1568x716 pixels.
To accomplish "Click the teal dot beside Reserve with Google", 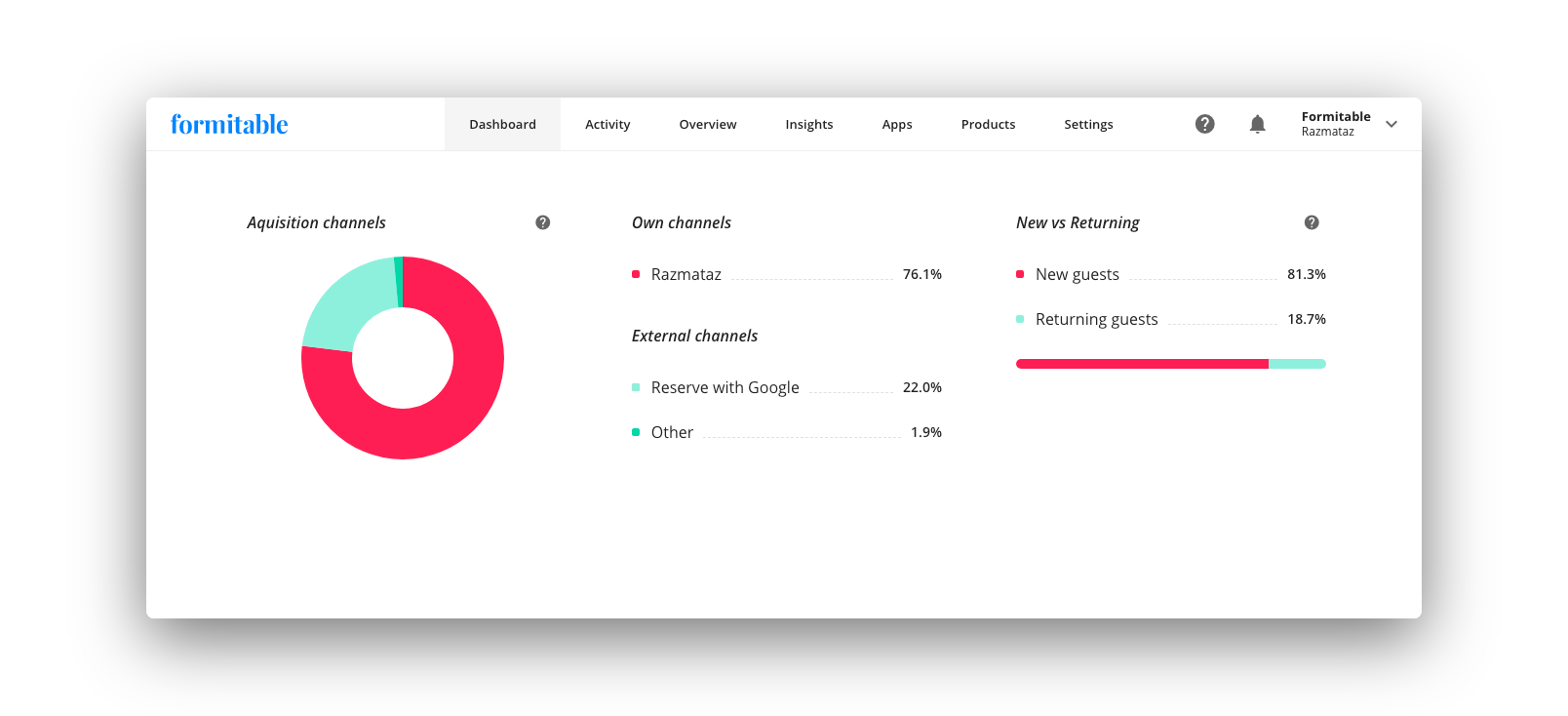I will 636,387.
